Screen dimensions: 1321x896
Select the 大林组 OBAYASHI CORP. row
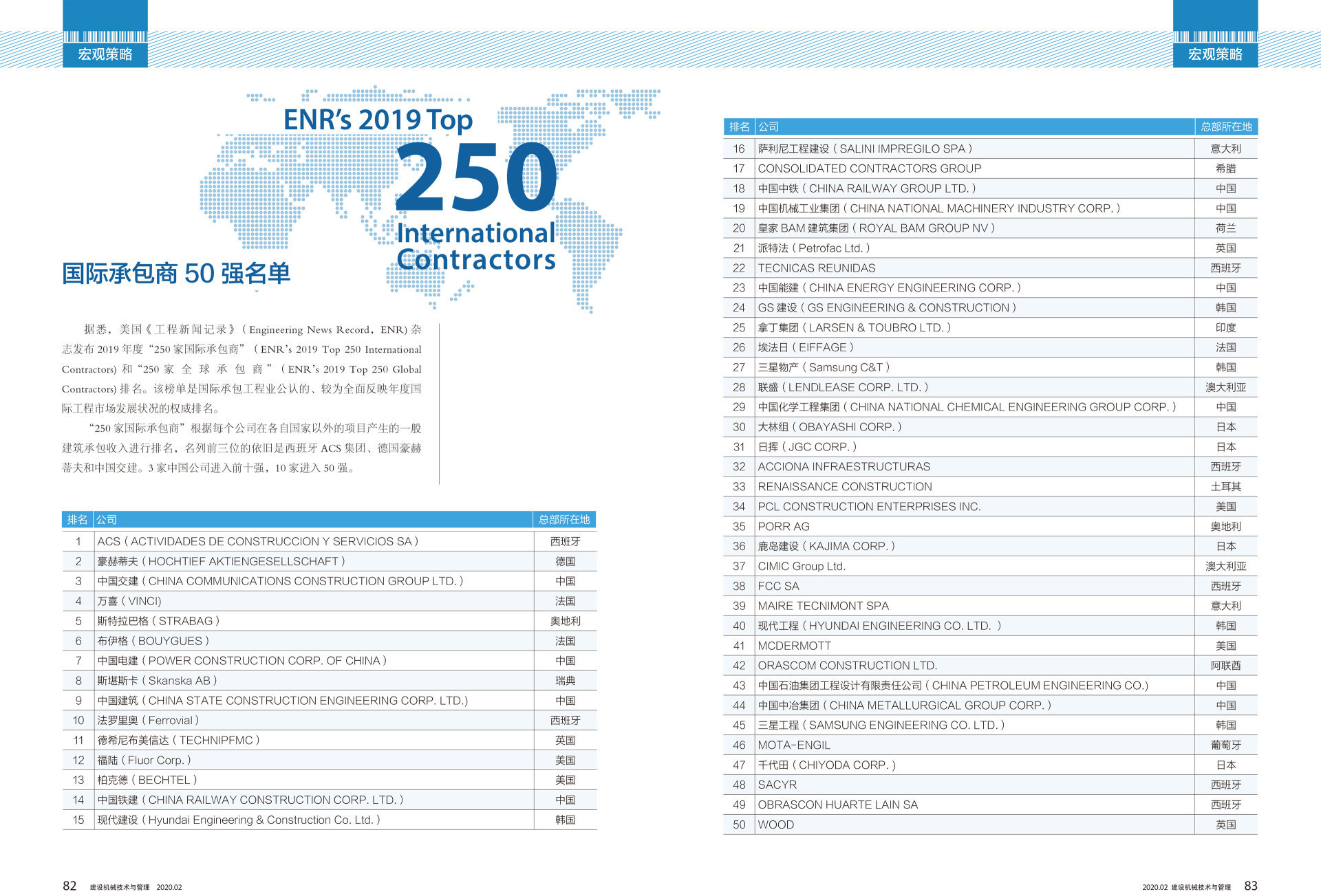click(990, 427)
